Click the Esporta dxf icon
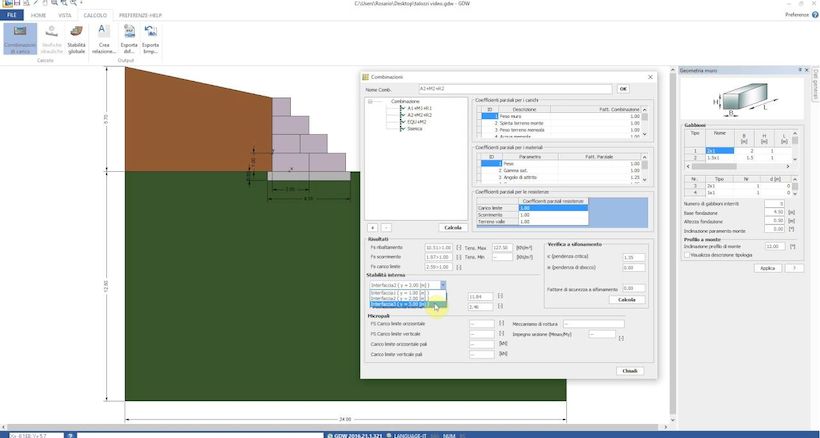Viewport: 820px width, 438px height. 130,39
